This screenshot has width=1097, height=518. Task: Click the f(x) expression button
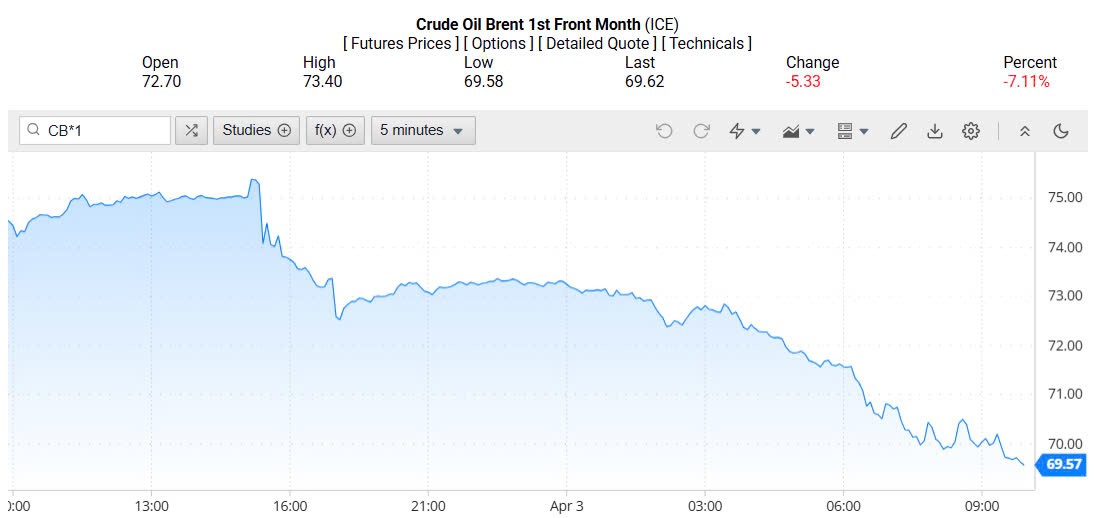tap(335, 130)
